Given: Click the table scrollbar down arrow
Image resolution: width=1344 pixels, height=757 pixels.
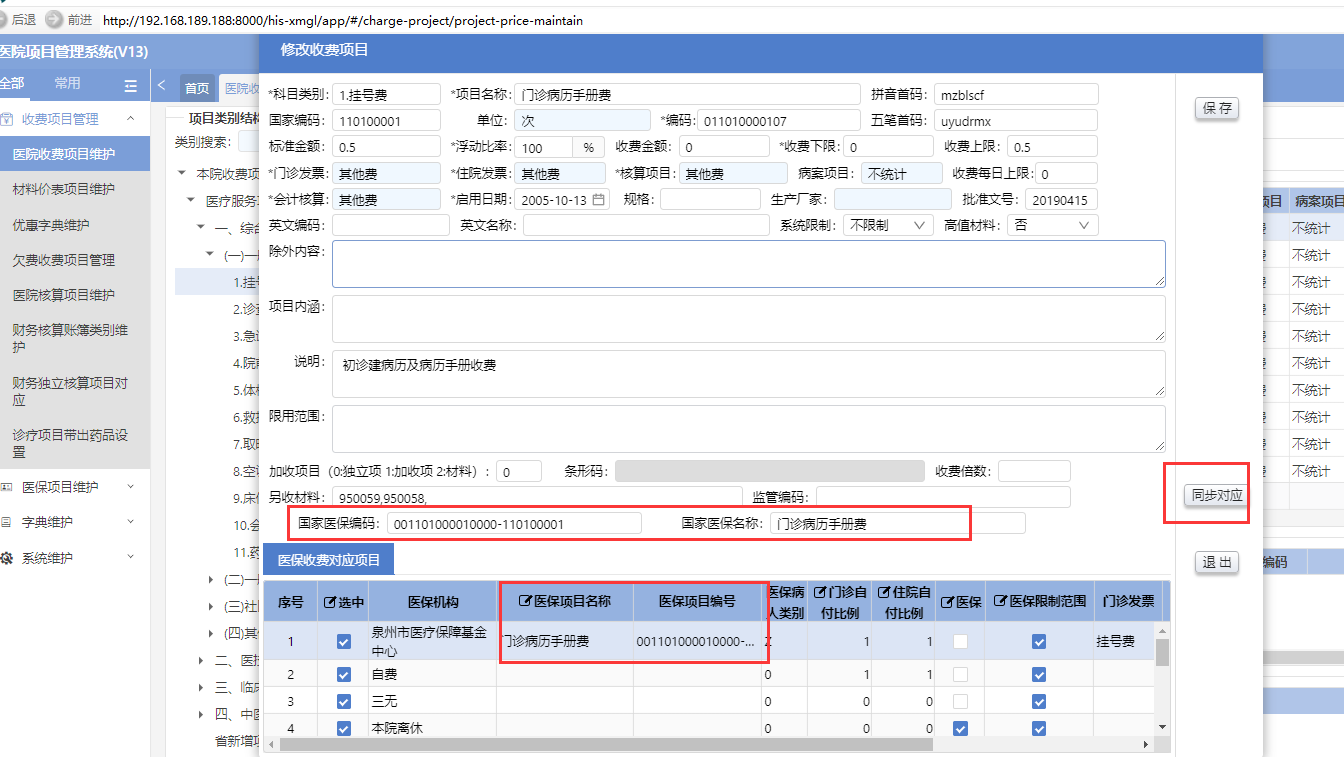Looking at the screenshot, I should click(x=1162, y=727).
